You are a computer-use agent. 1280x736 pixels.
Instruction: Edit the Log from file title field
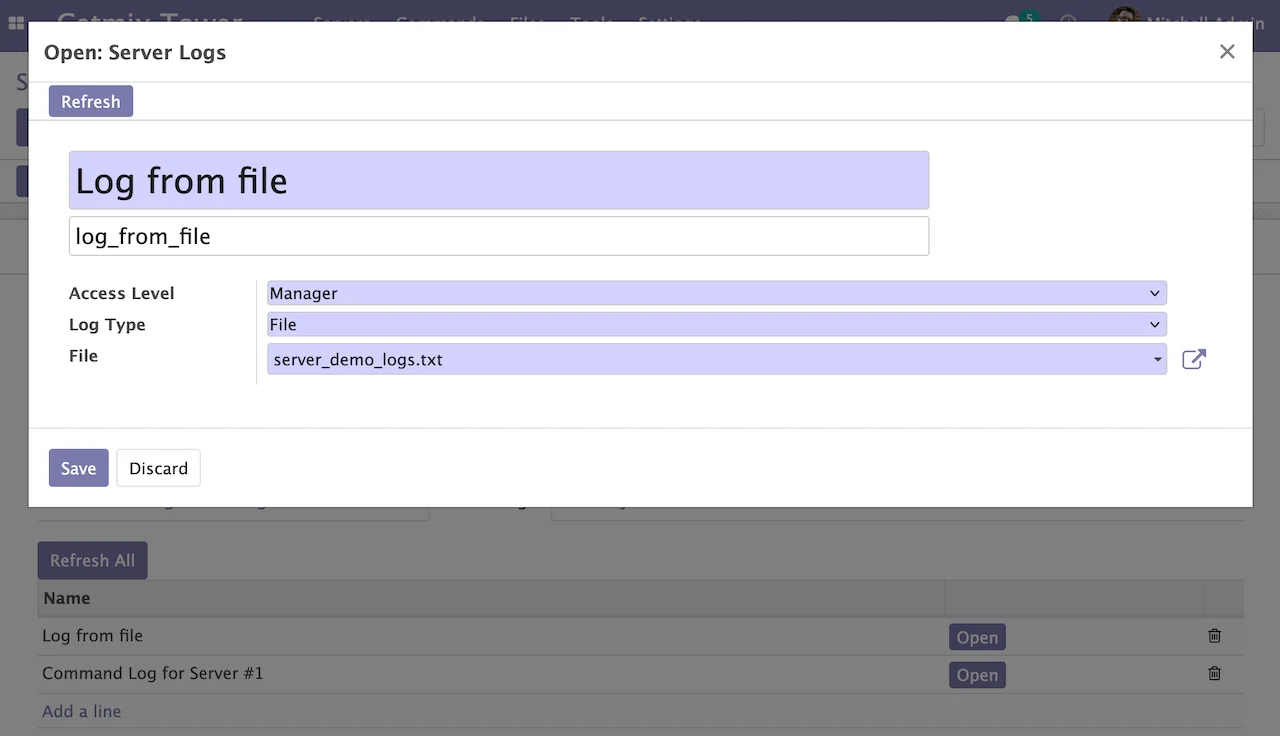pos(499,181)
